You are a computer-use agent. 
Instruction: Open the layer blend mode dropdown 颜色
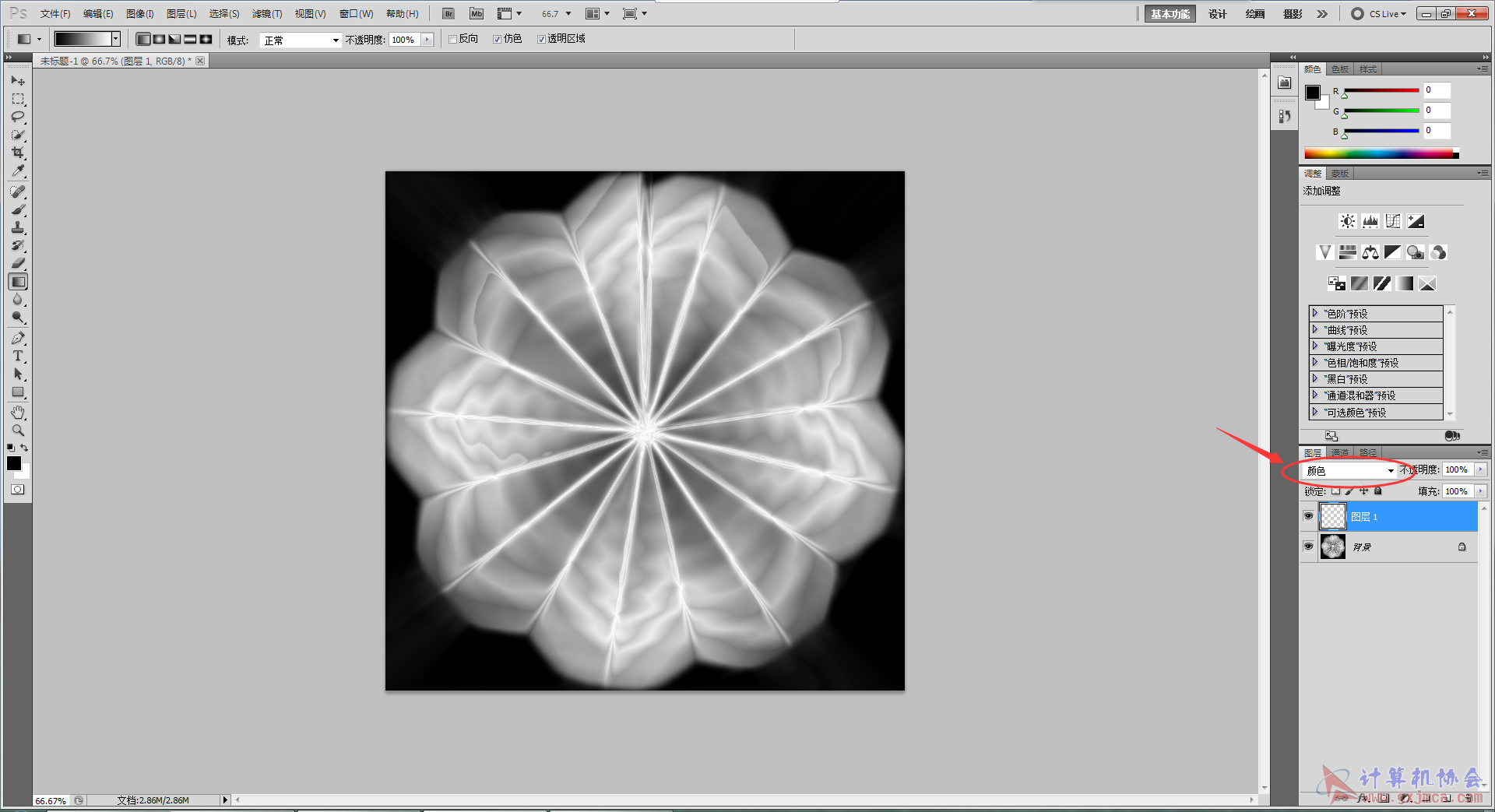pyautogui.click(x=1349, y=471)
